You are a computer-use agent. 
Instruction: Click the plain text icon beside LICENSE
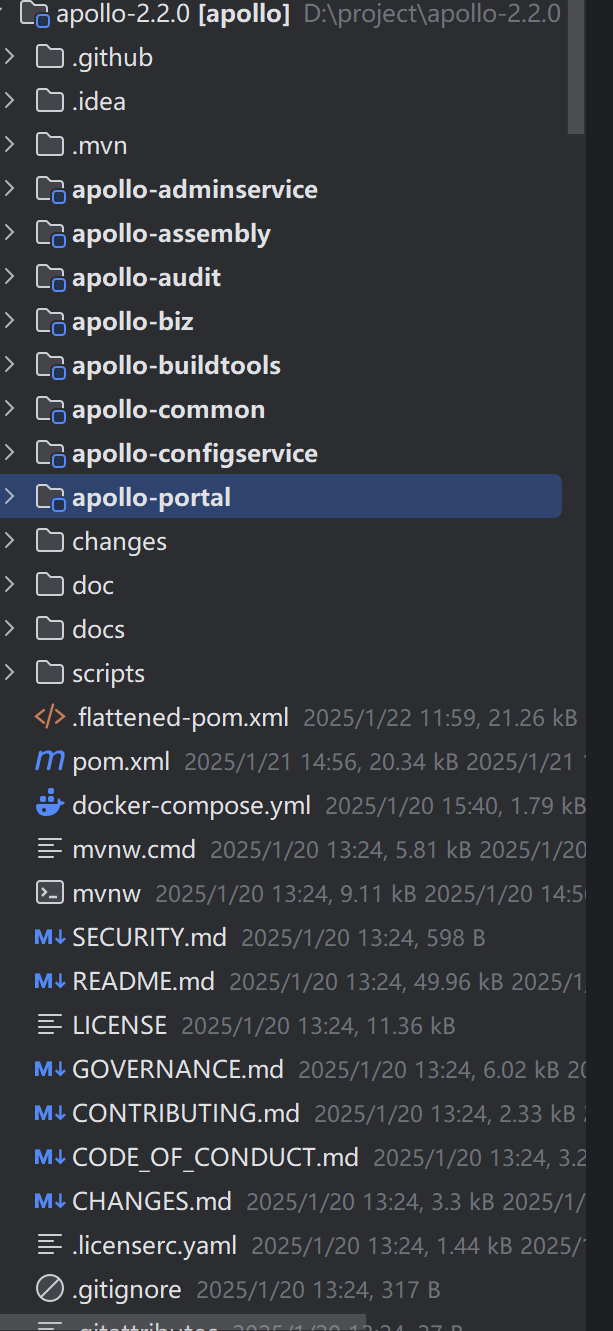click(x=48, y=1025)
